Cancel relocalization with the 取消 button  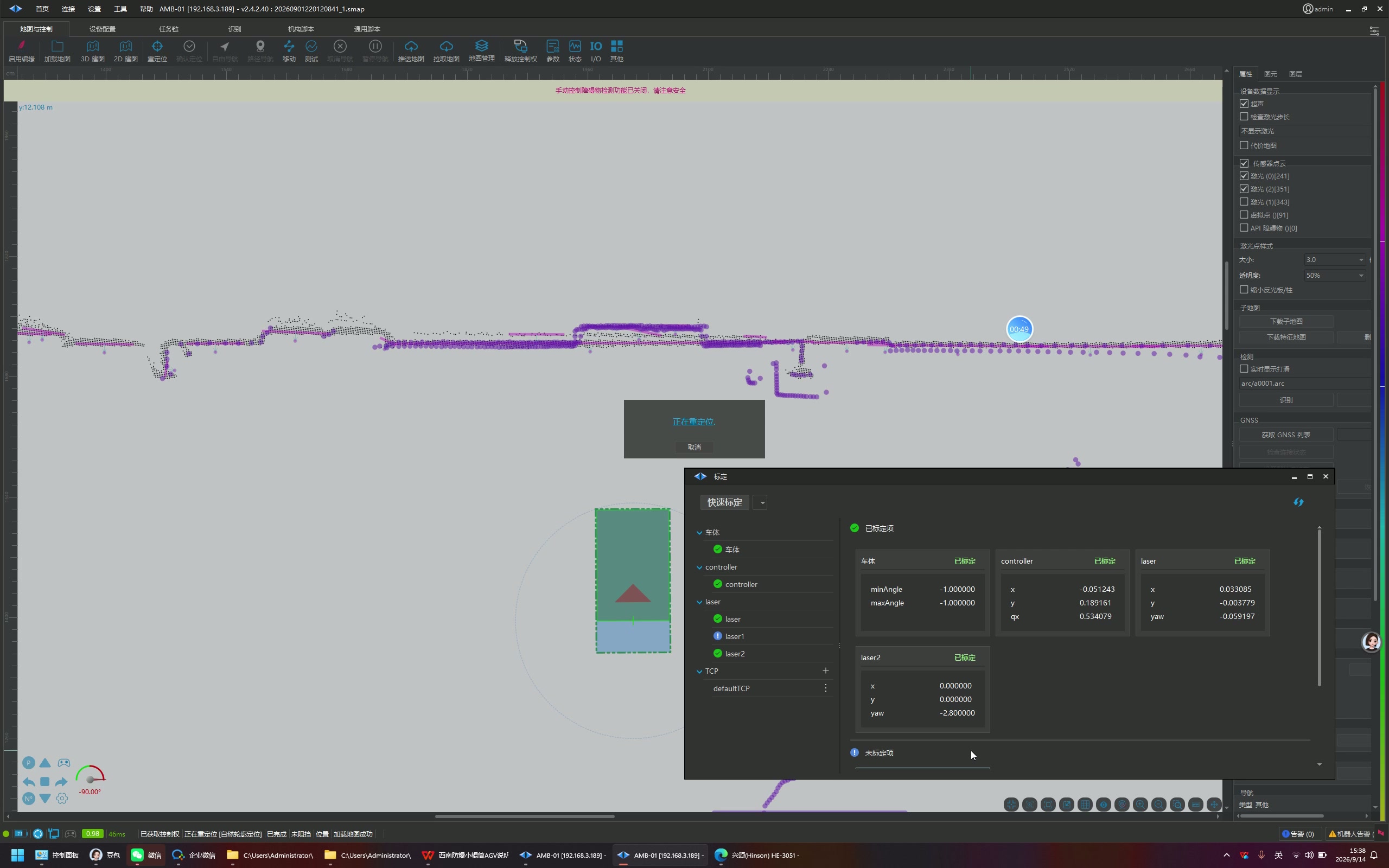click(694, 447)
